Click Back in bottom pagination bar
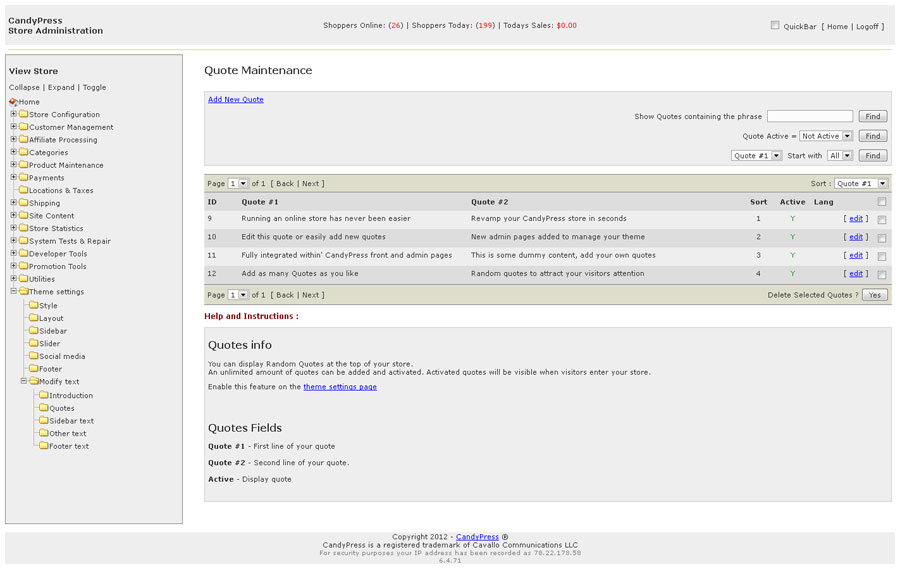 [285, 295]
